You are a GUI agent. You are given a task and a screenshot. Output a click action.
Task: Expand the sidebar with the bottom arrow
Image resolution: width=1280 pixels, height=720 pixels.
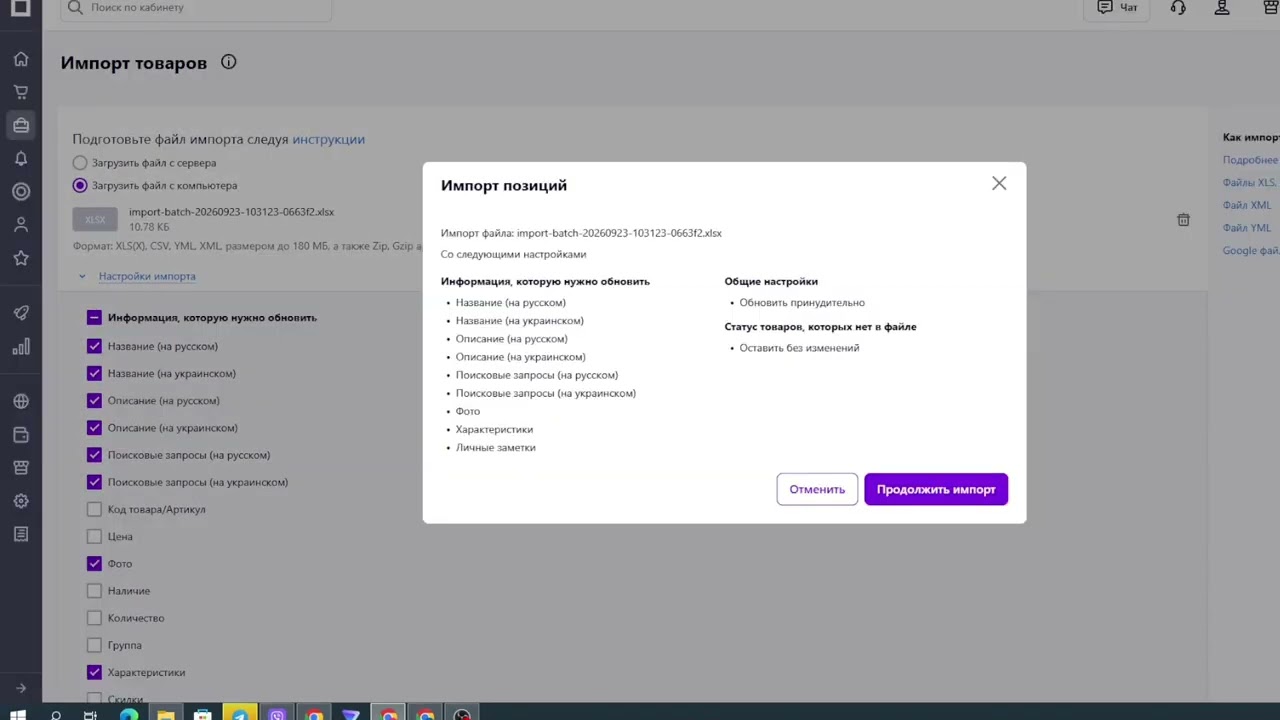tap(21, 688)
